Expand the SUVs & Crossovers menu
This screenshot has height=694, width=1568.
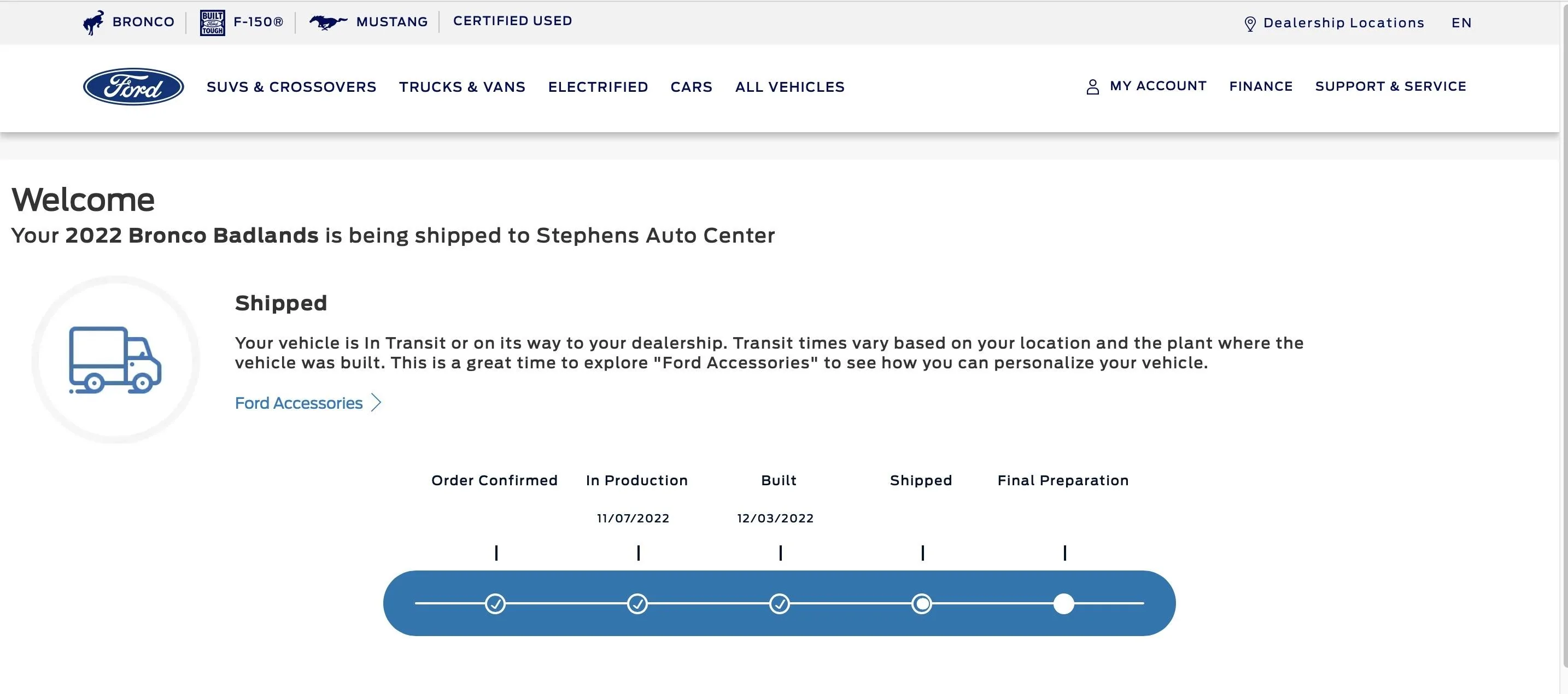pos(291,87)
